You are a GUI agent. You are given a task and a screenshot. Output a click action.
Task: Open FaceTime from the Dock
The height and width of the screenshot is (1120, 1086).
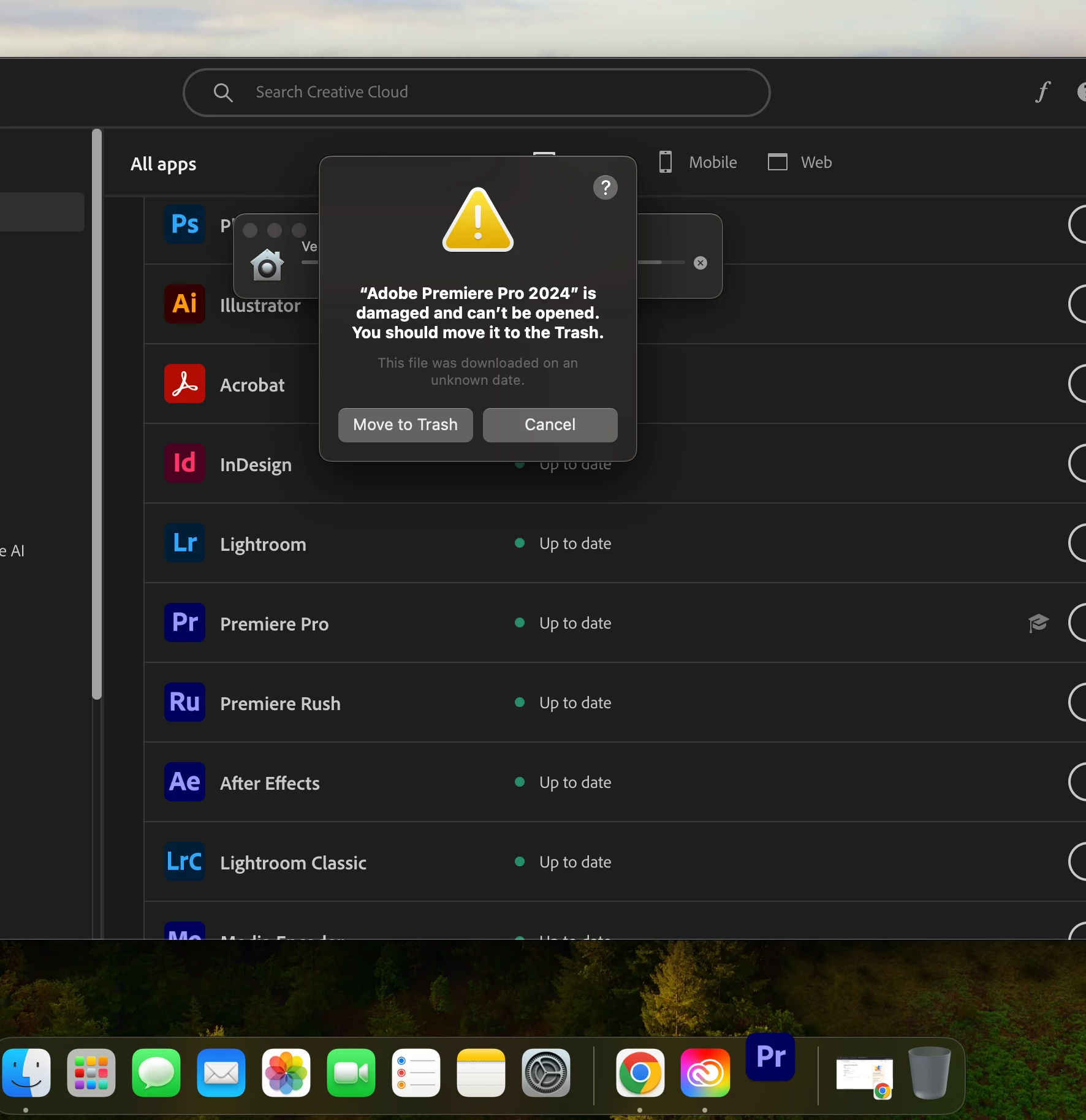point(351,1073)
